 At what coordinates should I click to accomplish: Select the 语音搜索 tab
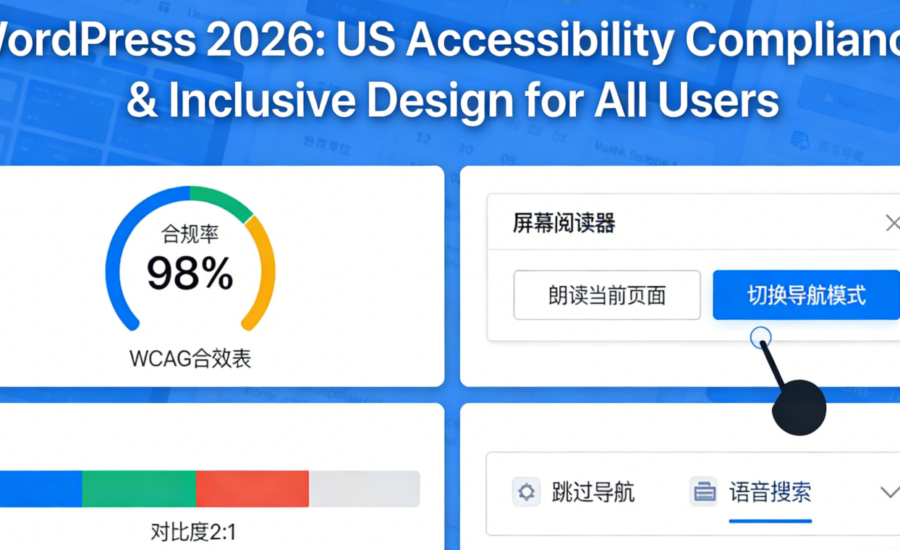coord(769,492)
